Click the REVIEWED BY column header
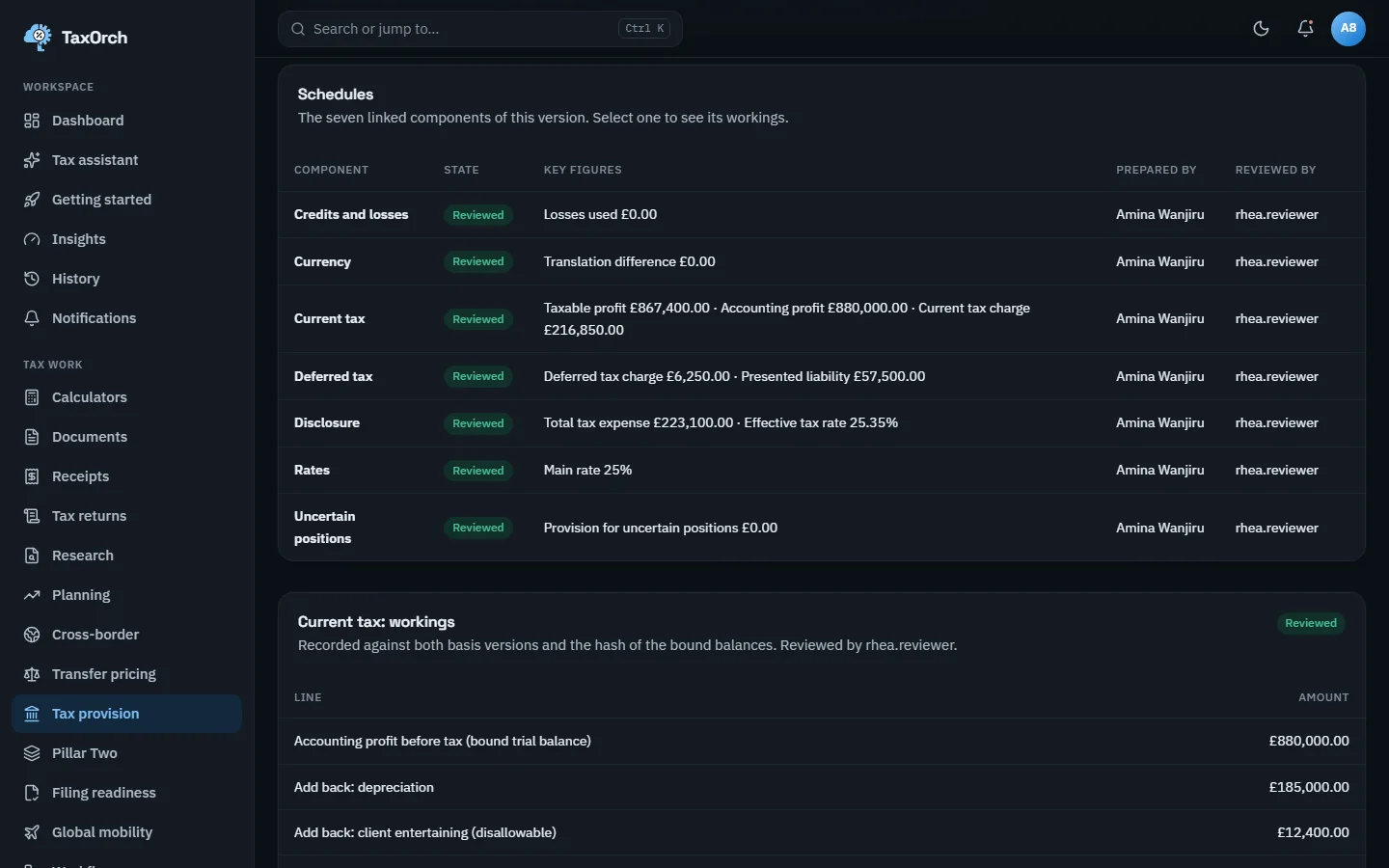Image resolution: width=1389 pixels, height=868 pixels. pos(1275,170)
